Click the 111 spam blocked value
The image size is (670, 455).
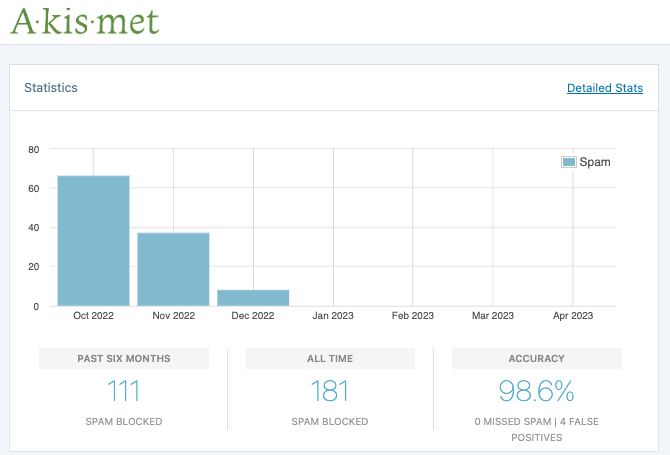click(x=123, y=391)
